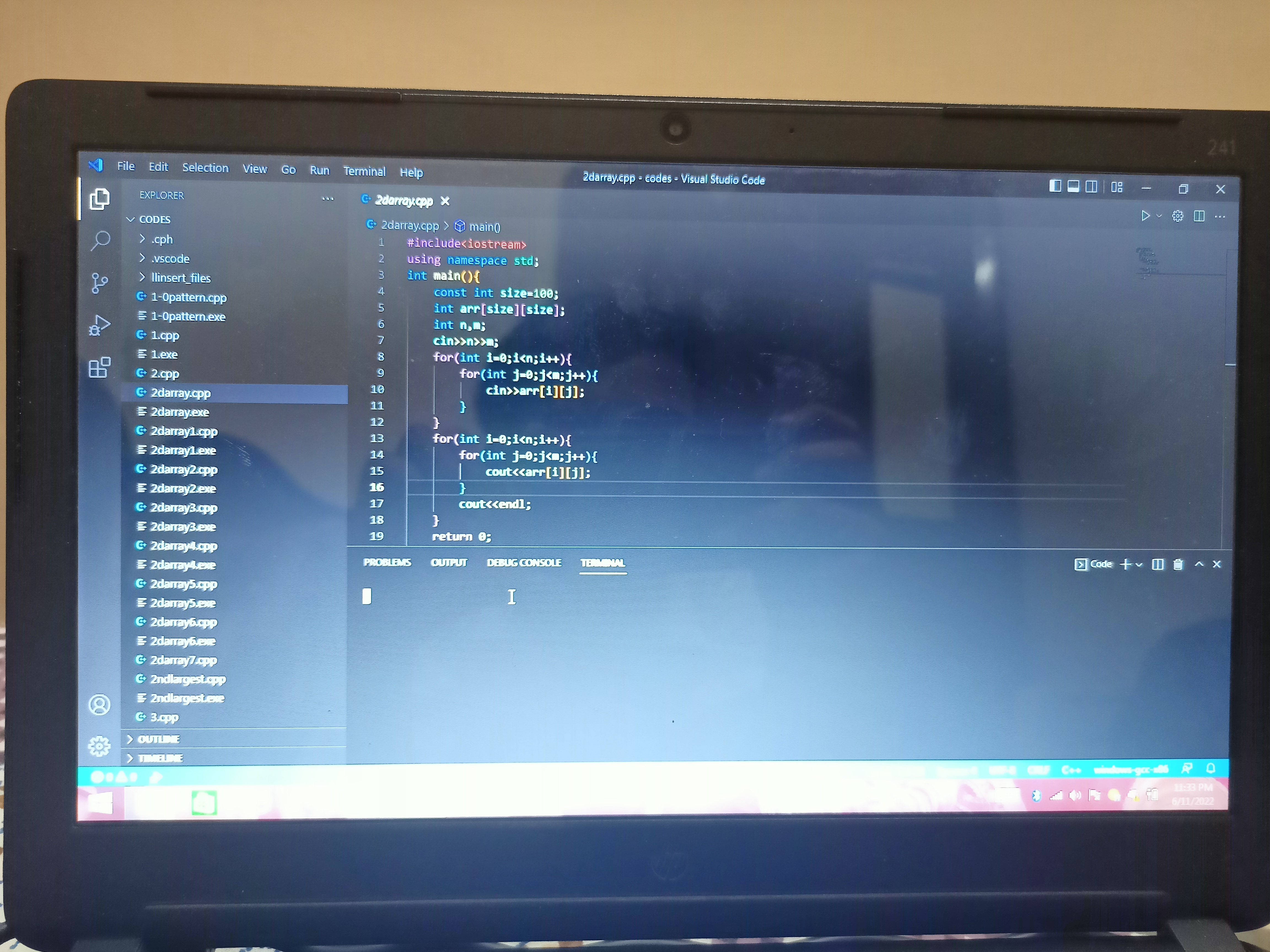Open the Explorer view in activity bar
Image resolution: width=1270 pixels, height=952 pixels.
pos(99,199)
